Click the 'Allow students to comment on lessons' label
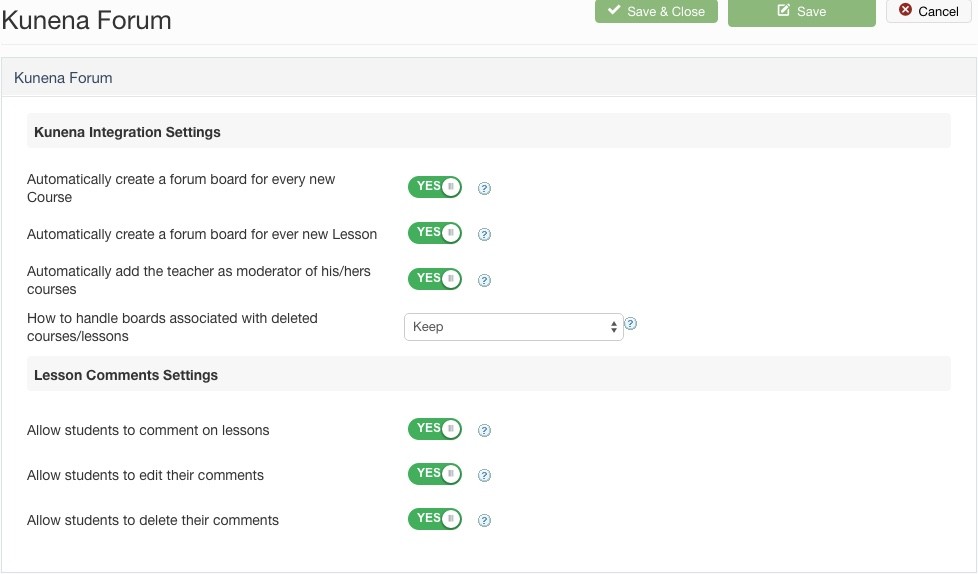 click(148, 430)
